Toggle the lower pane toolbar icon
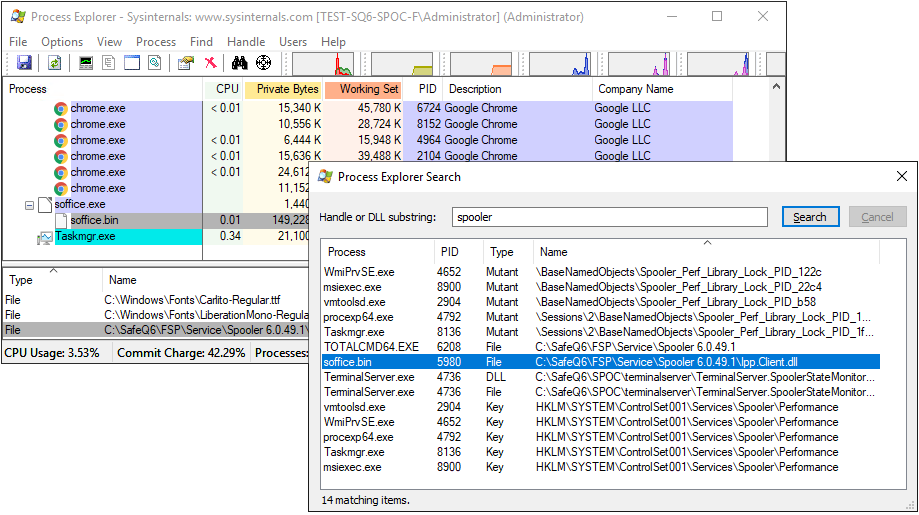The height and width of the screenshot is (515, 919). [132, 63]
